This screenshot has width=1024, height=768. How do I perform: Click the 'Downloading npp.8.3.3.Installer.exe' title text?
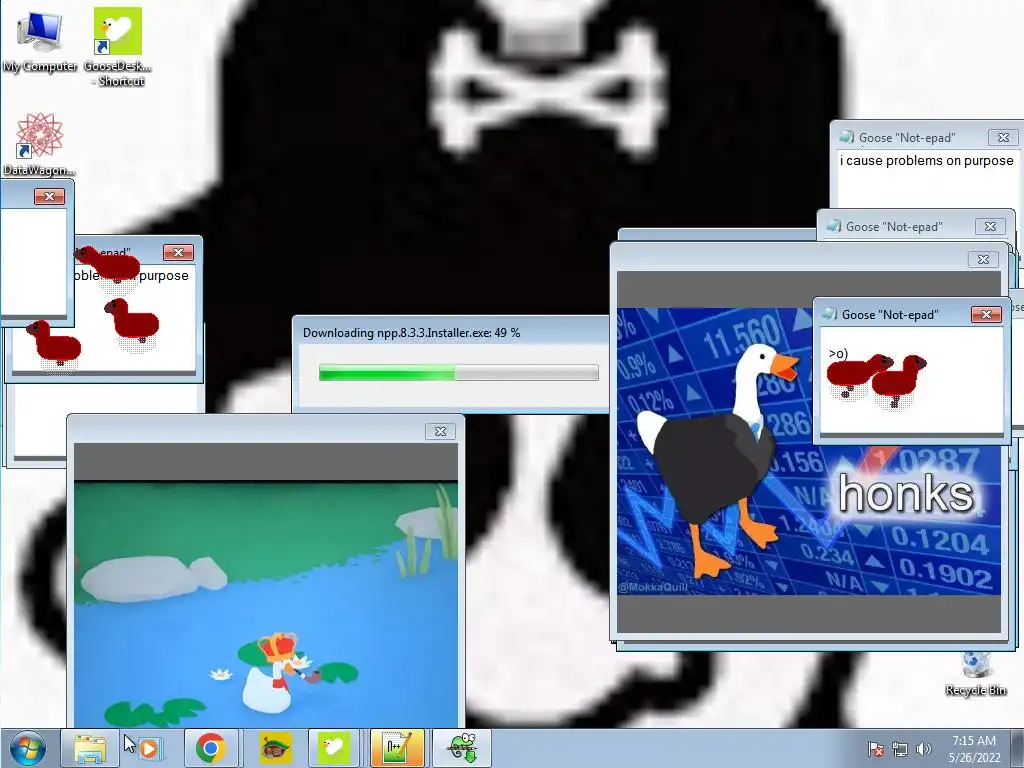point(411,333)
